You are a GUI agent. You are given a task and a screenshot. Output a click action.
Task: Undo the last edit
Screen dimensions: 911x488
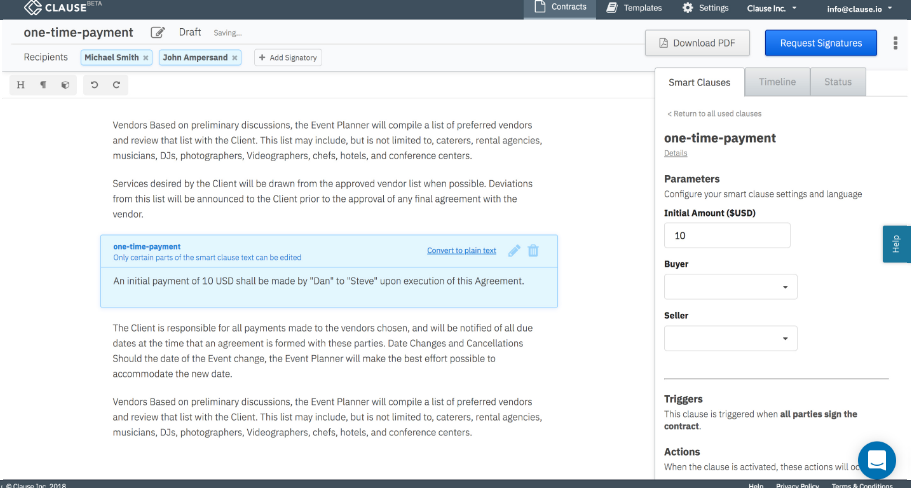click(x=94, y=85)
